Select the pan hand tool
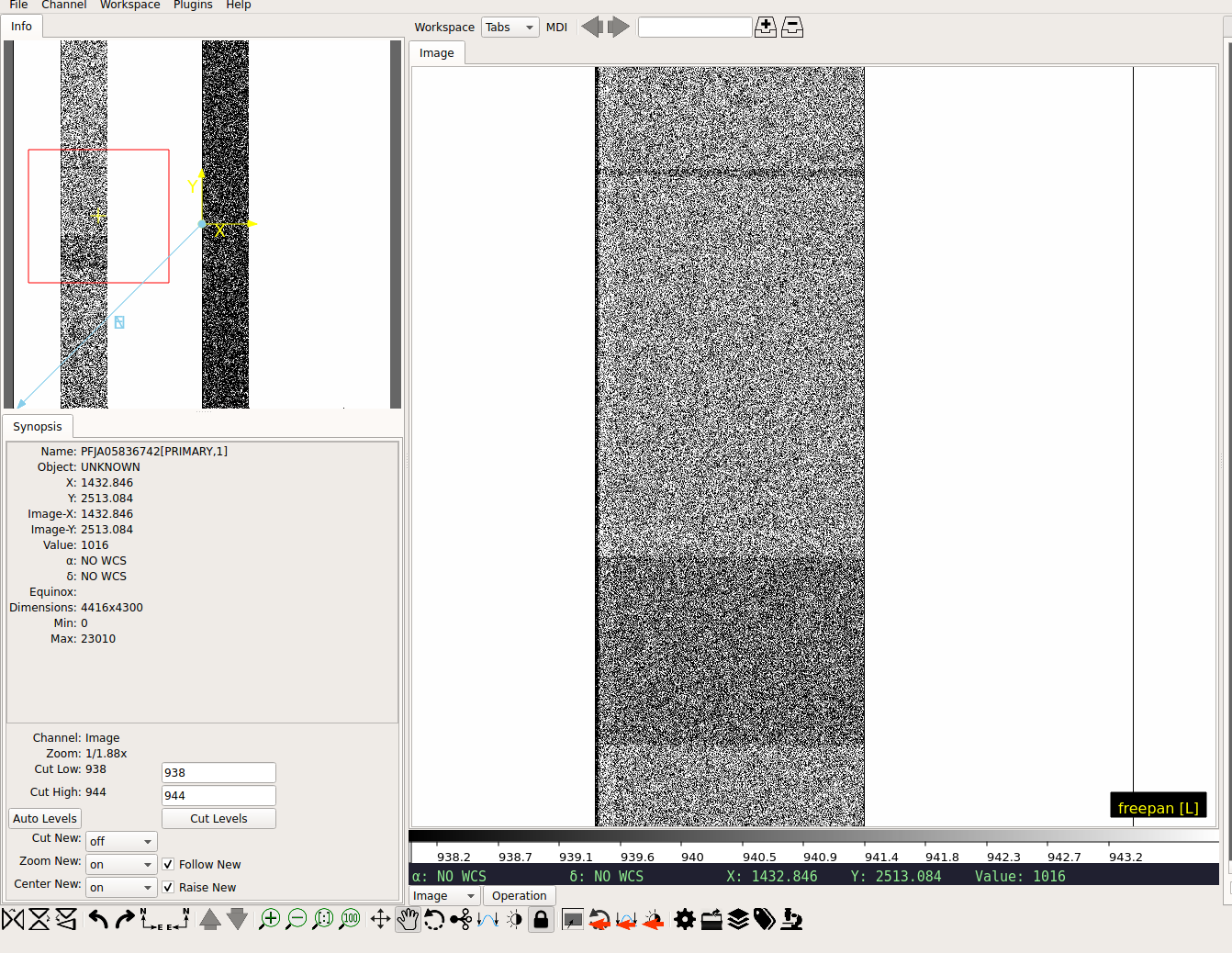The height and width of the screenshot is (953, 1232). click(x=408, y=919)
